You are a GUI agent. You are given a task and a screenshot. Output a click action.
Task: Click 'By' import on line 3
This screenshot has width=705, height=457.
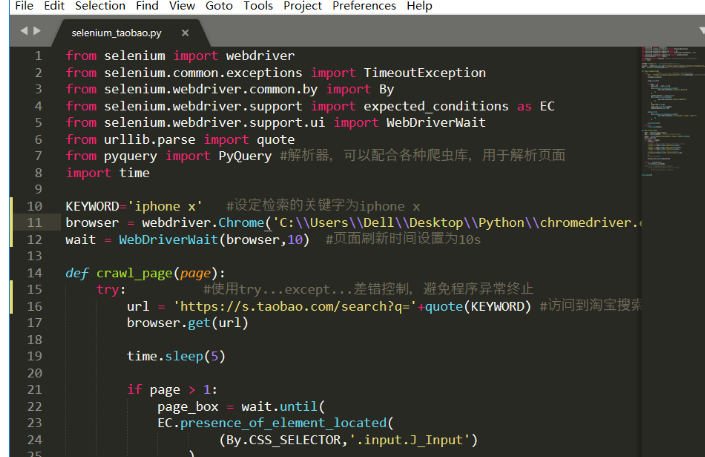(386, 90)
